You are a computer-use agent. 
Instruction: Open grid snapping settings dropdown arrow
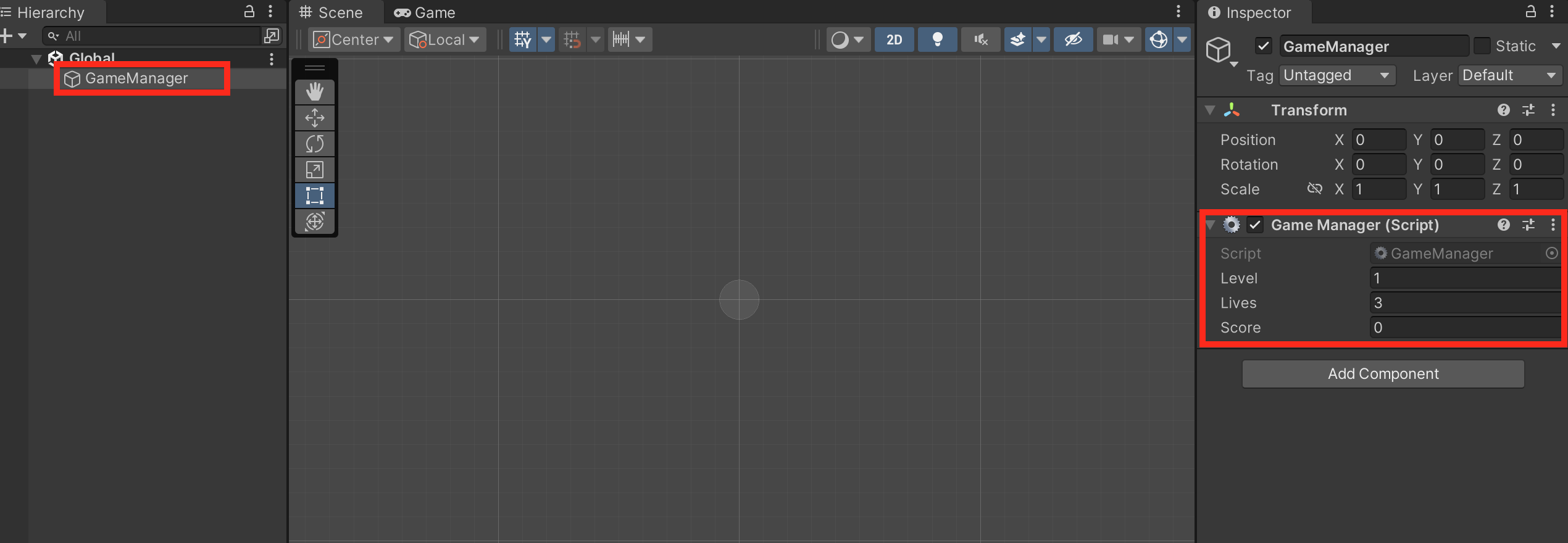tap(596, 39)
